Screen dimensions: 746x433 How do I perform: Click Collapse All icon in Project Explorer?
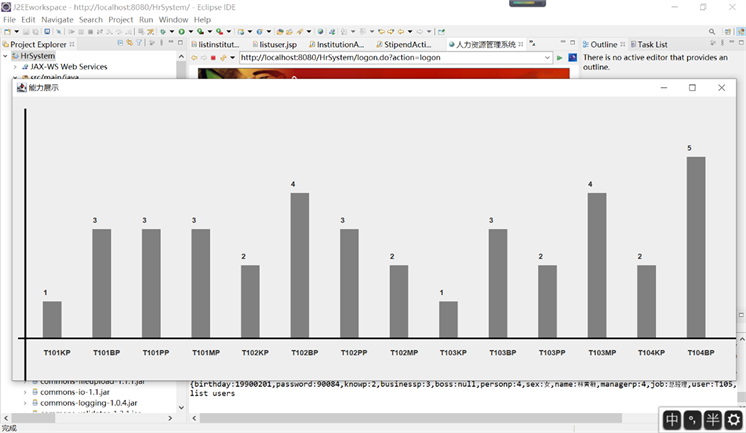(119, 44)
